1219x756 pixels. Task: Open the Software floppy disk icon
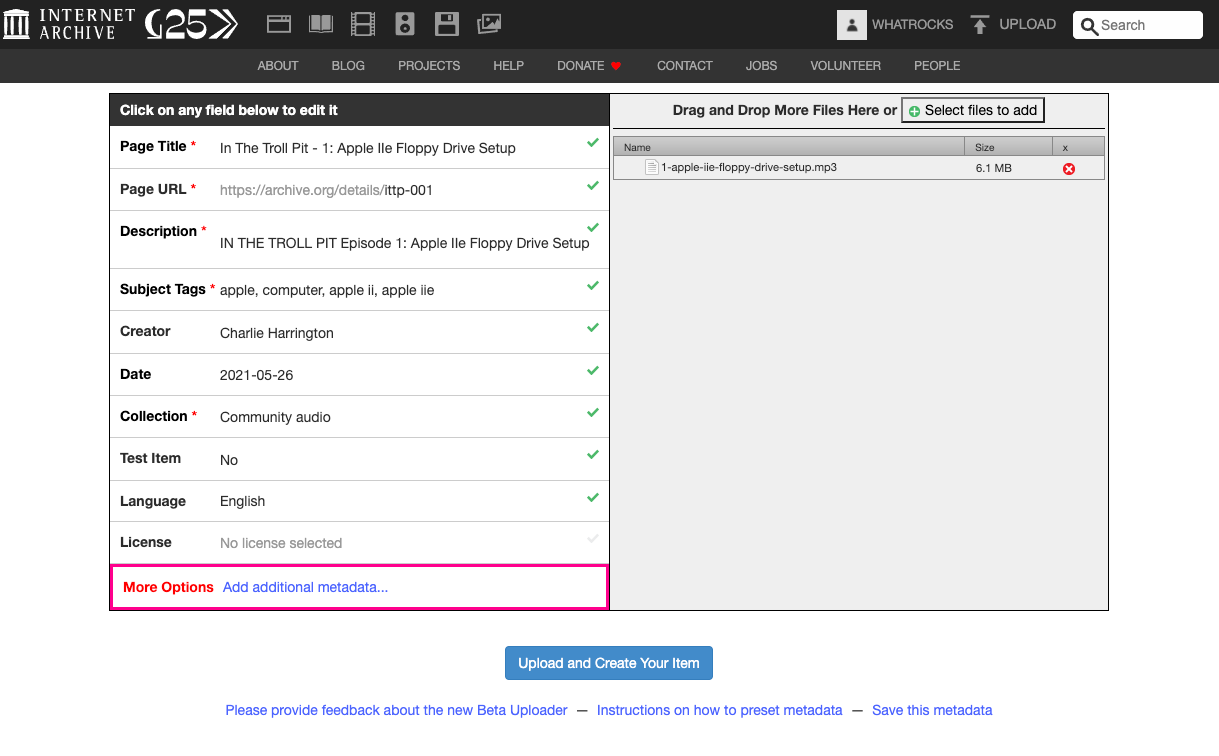(447, 24)
